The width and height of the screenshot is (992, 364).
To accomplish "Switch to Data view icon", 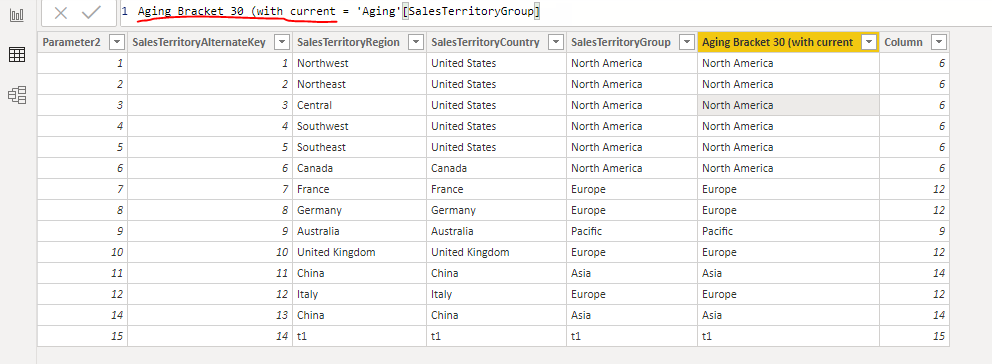I will (17, 55).
